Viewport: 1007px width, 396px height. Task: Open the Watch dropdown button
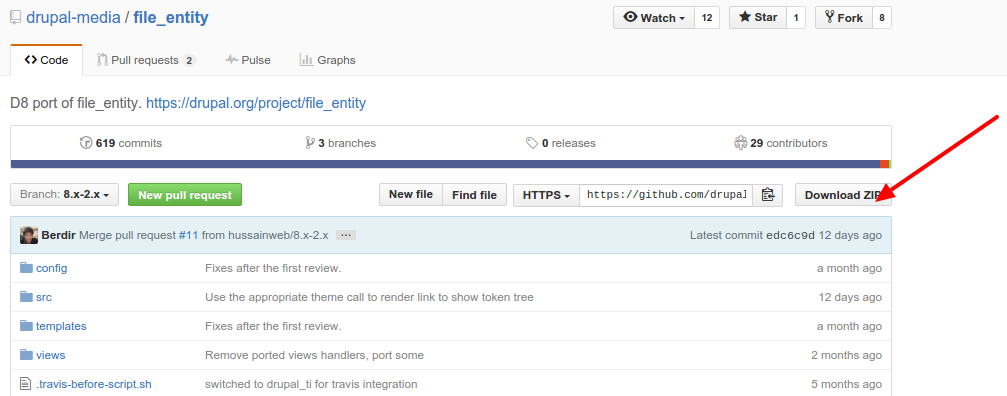pos(654,18)
